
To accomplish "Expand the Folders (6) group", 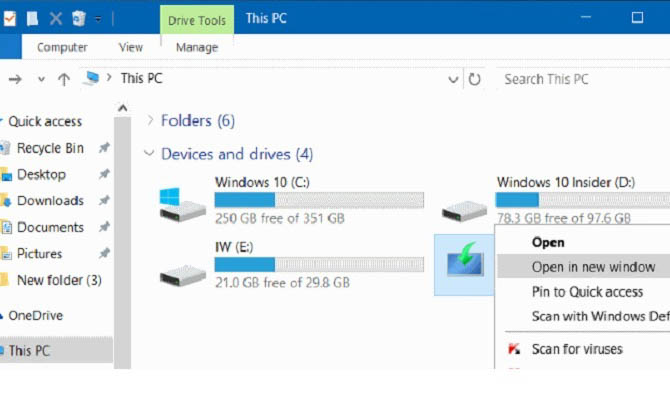I will point(150,120).
